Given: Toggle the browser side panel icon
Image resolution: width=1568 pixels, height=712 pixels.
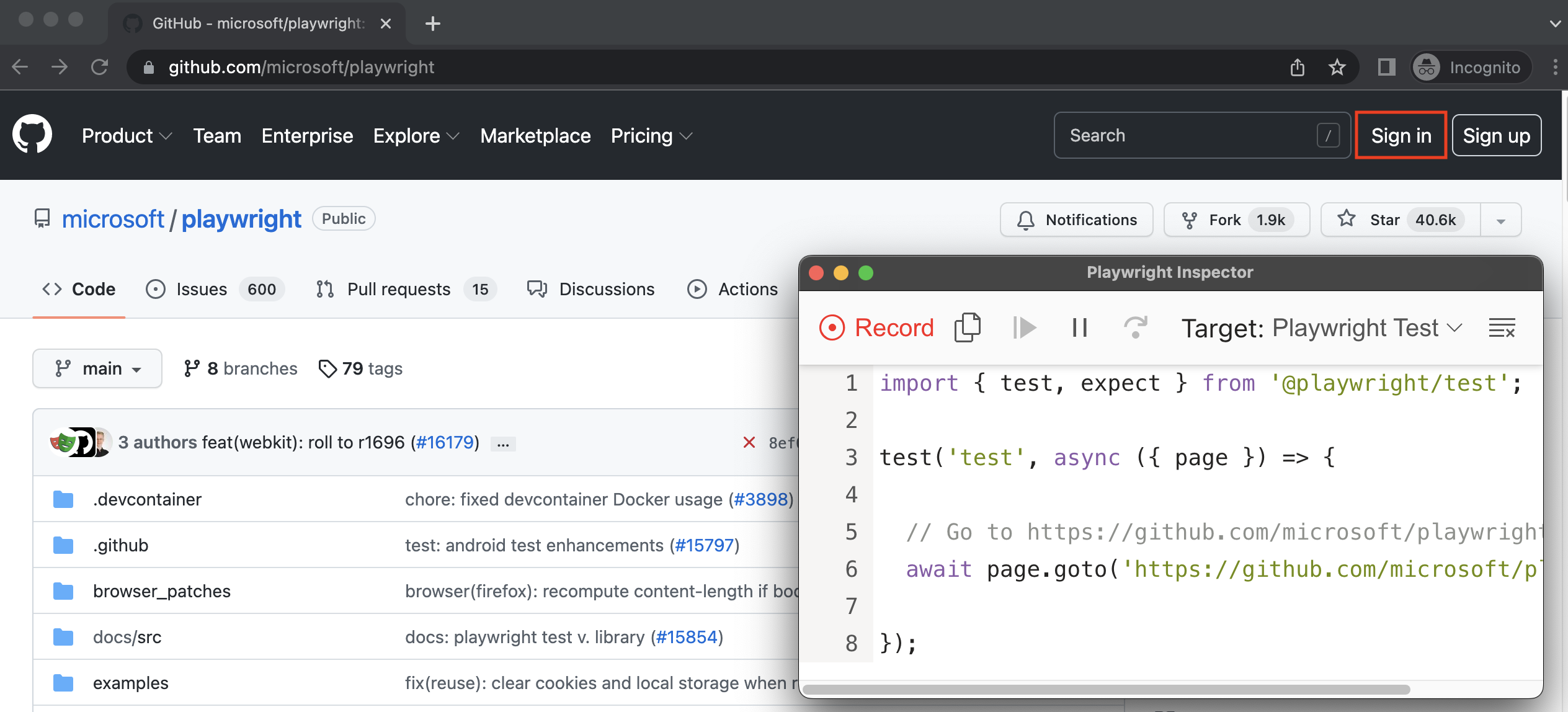Looking at the screenshot, I should (x=1386, y=67).
